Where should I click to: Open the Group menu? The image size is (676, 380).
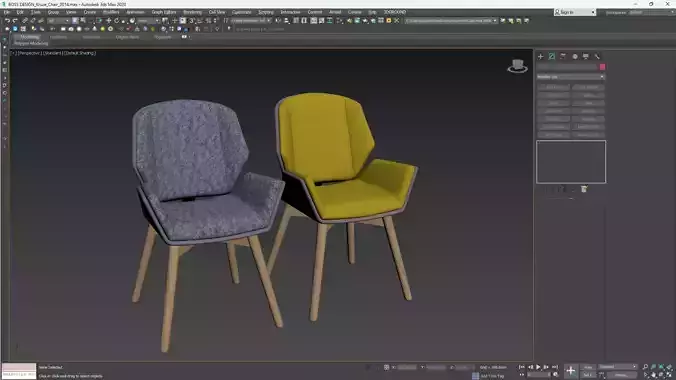(53, 12)
